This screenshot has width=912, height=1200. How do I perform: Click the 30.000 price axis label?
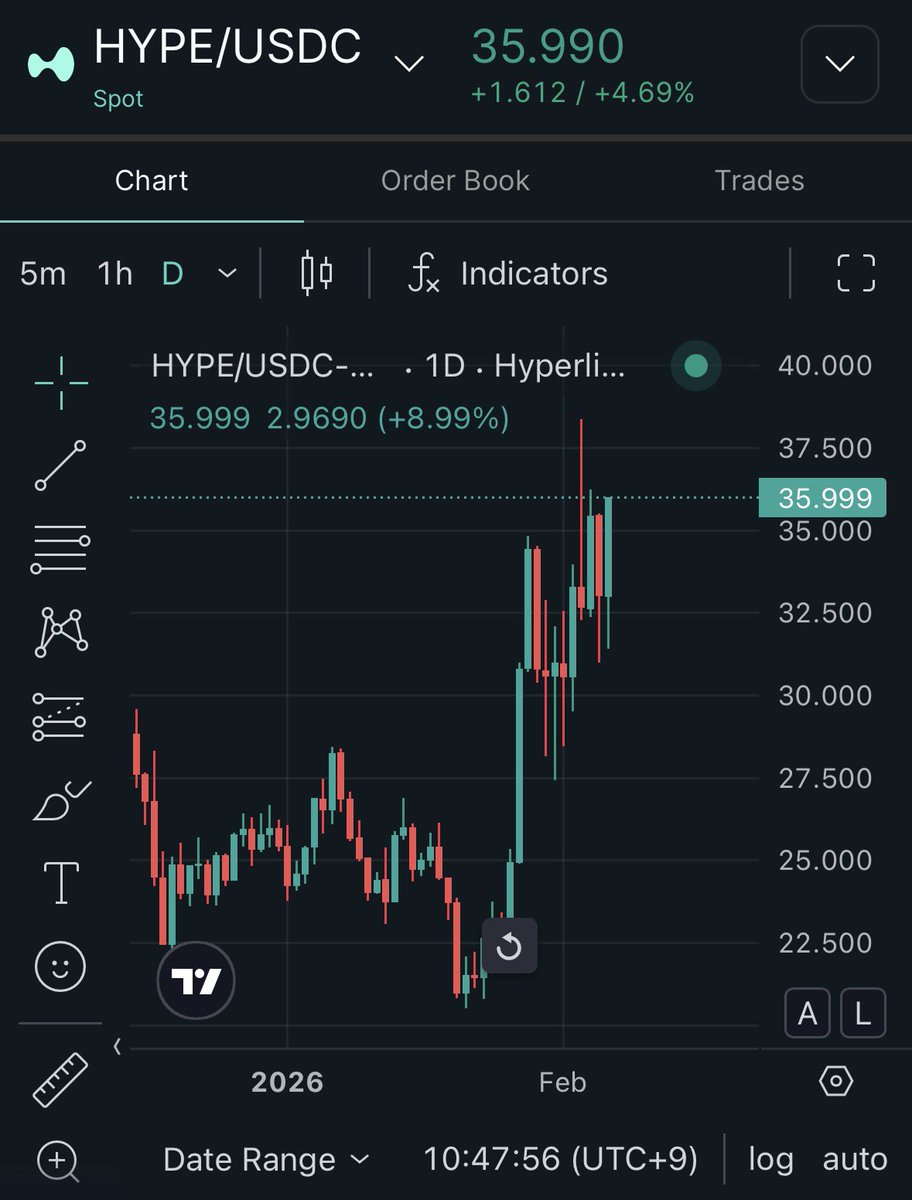click(825, 695)
